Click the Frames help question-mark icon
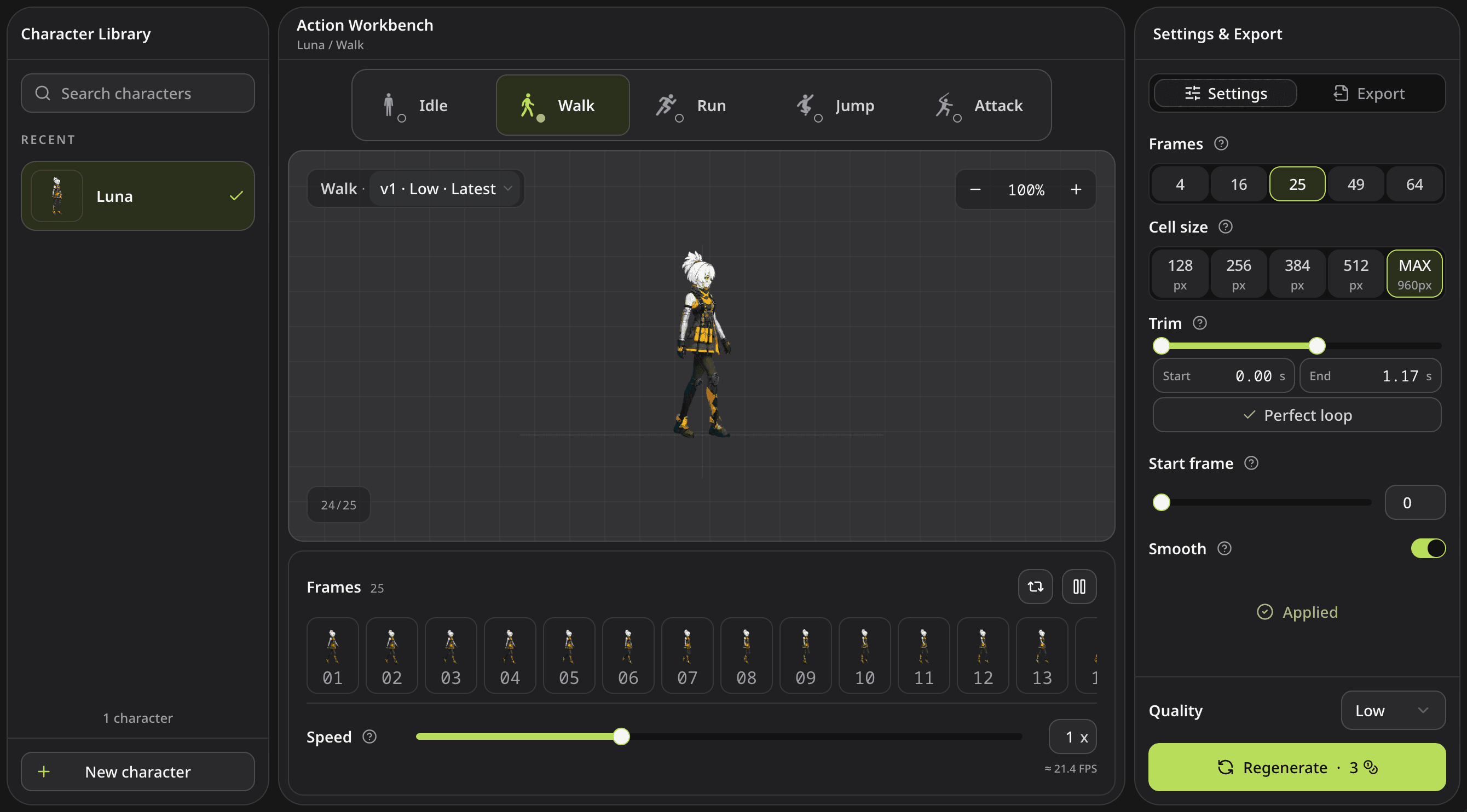1467x812 pixels. 1221,143
